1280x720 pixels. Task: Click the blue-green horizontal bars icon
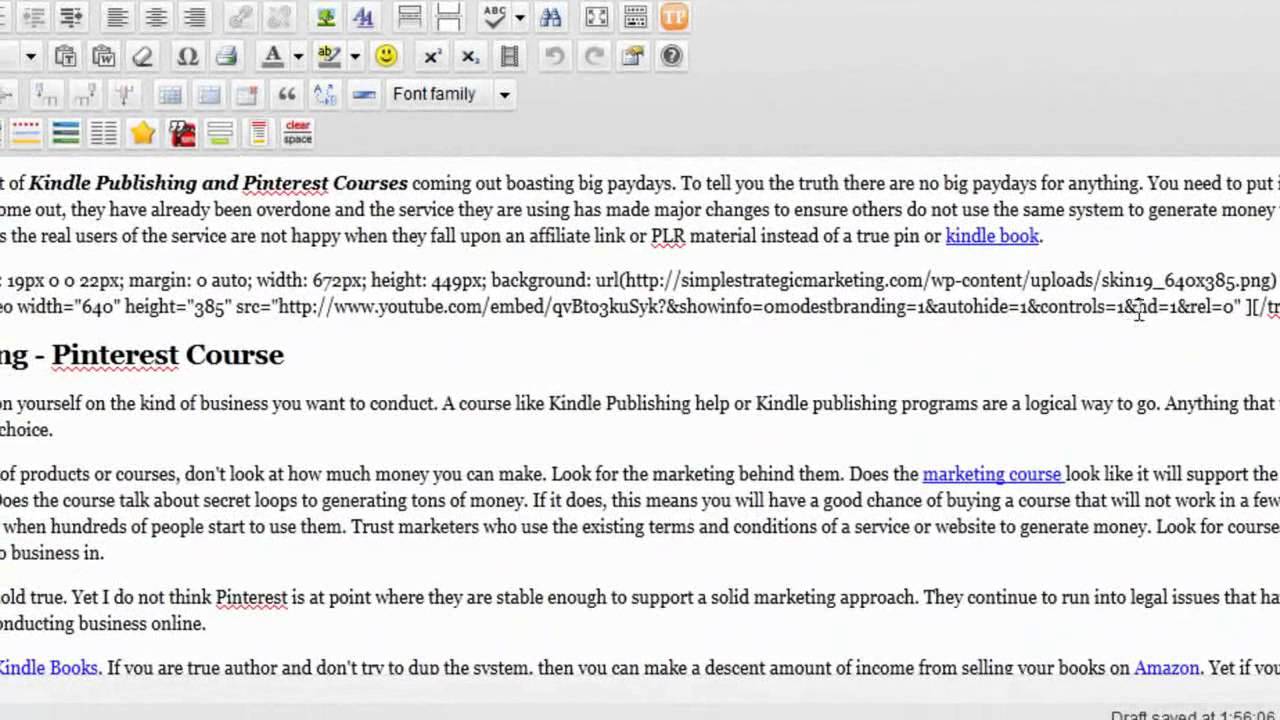(65, 133)
